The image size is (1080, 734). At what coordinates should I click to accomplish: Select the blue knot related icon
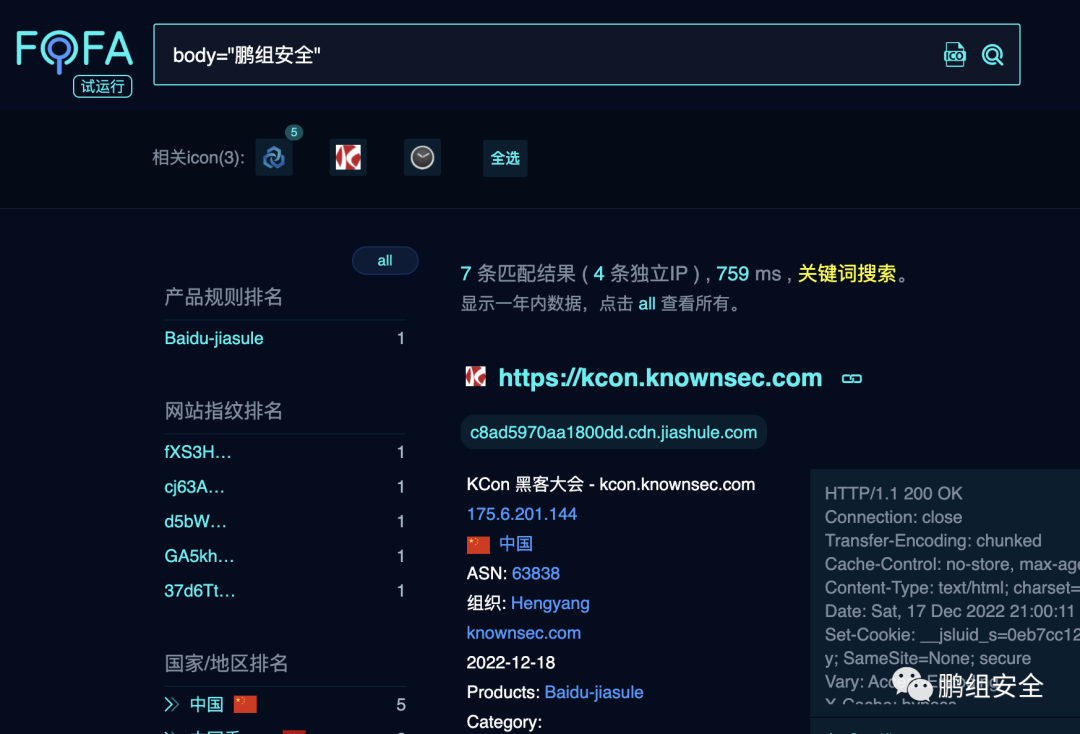[274, 158]
